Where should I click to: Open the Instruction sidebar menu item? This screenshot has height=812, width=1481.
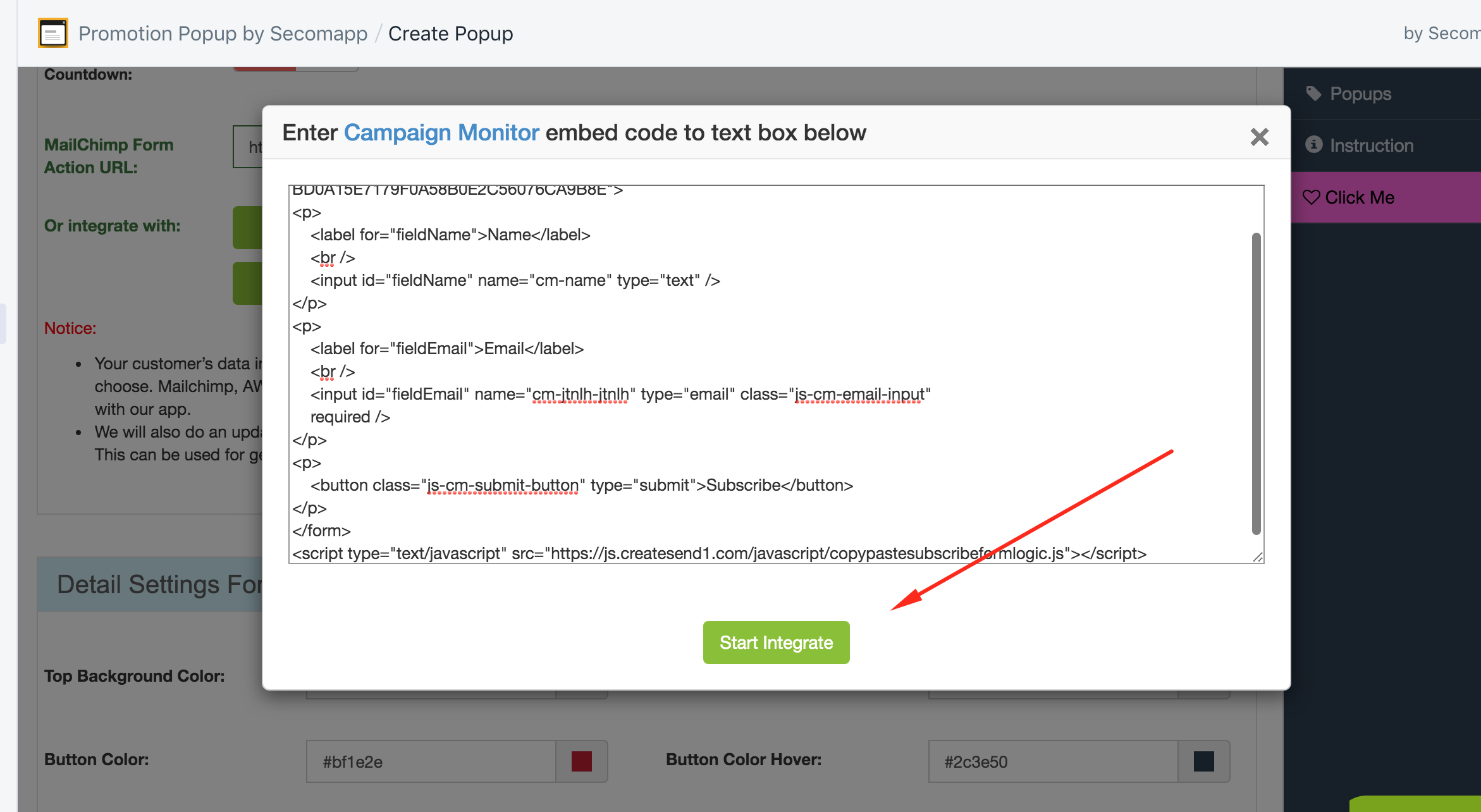pos(1382,145)
